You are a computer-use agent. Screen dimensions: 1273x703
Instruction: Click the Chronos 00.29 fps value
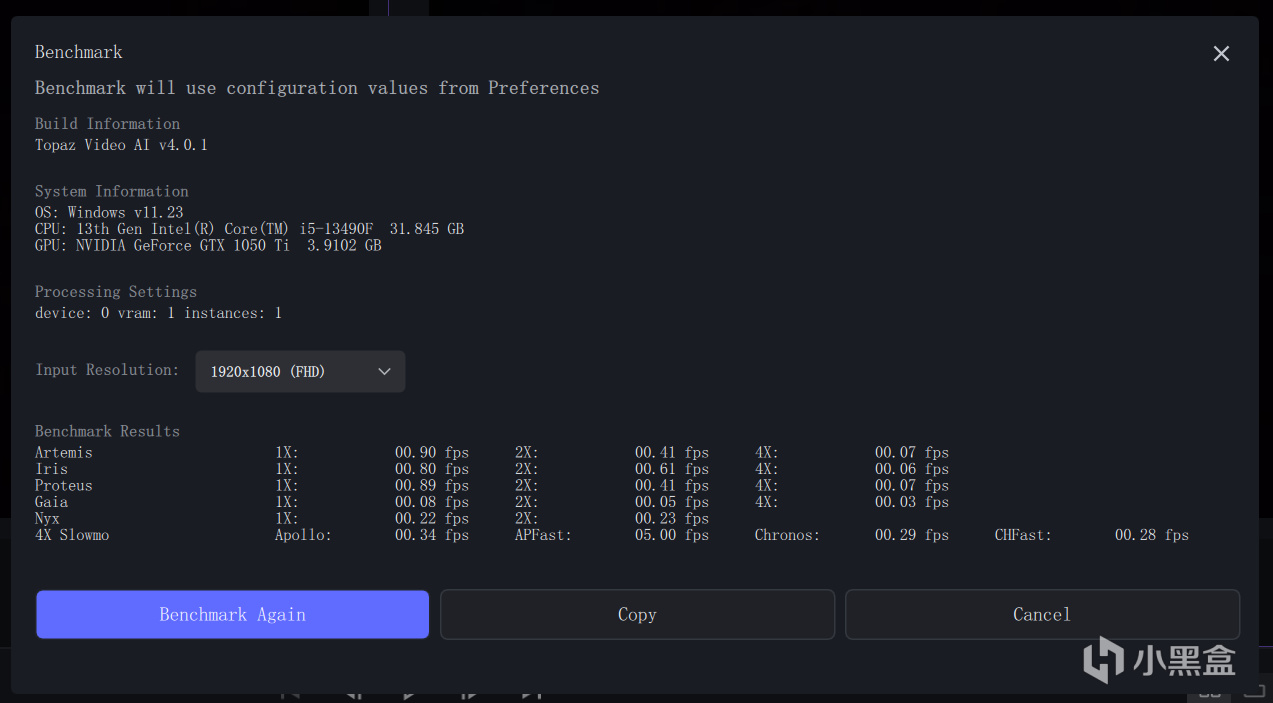coord(912,535)
